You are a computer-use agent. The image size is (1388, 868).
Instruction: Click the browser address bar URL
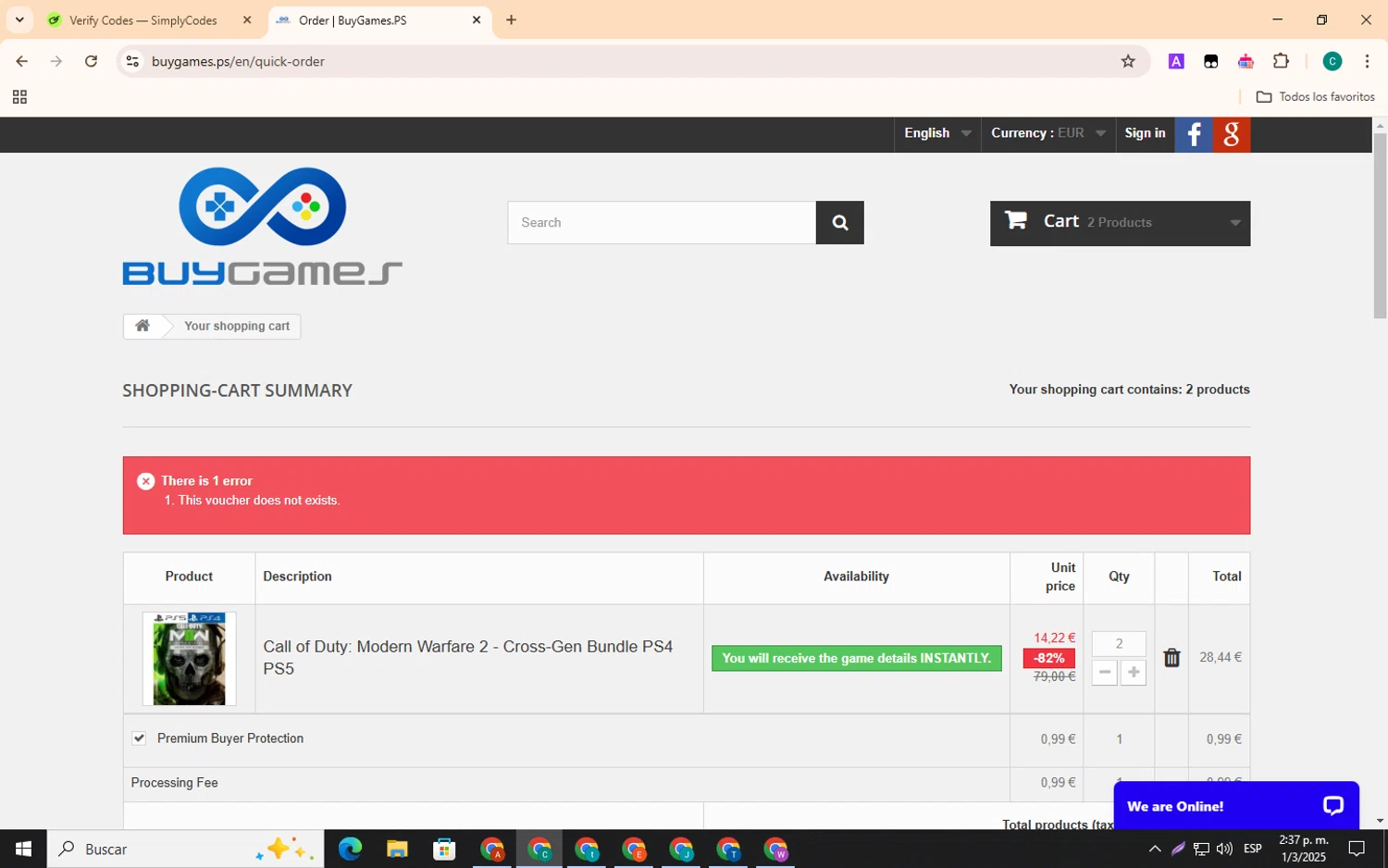pyautogui.click(x=238, y=61)
